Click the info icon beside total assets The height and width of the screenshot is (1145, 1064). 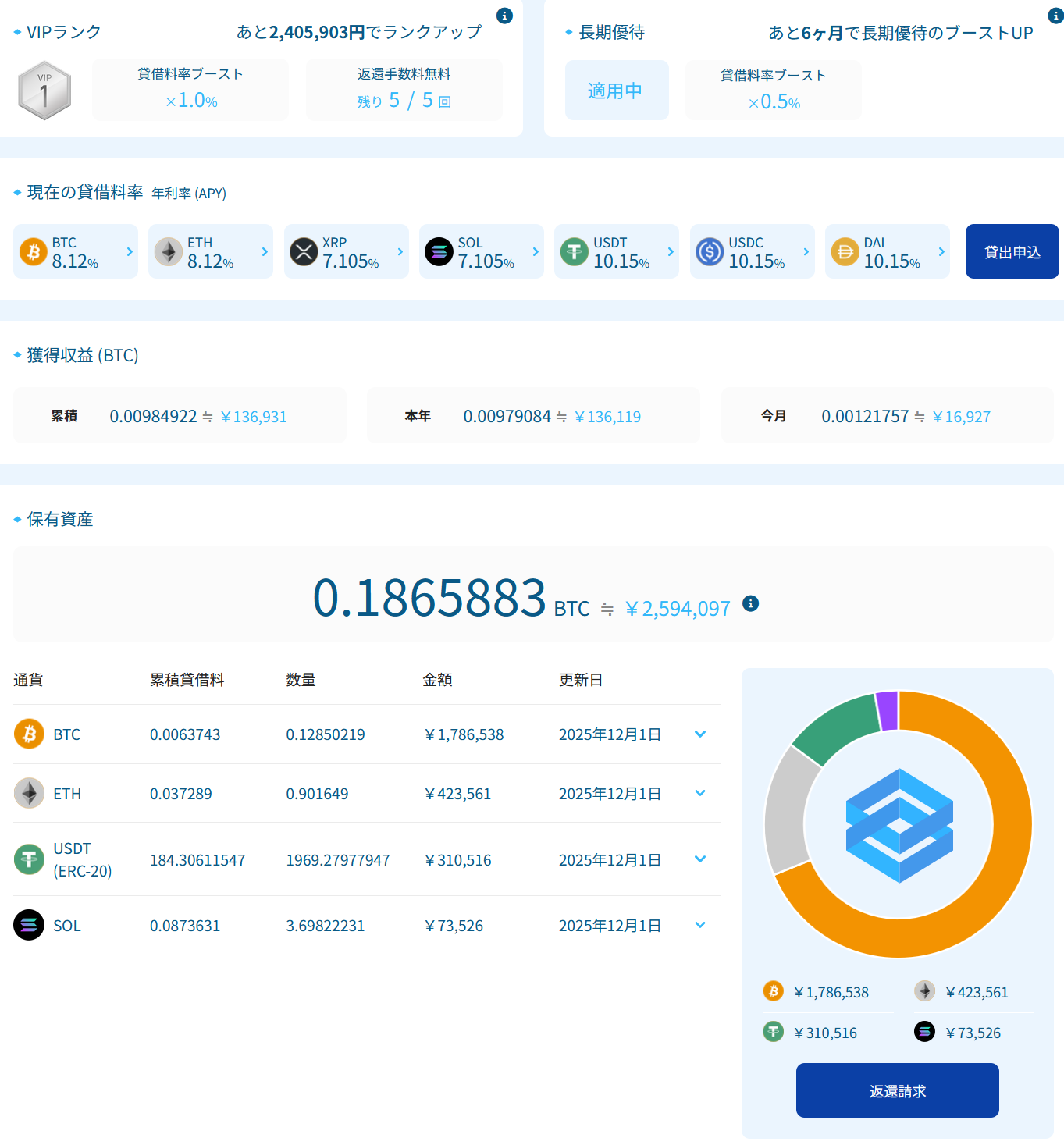click(x=750, y=603)
